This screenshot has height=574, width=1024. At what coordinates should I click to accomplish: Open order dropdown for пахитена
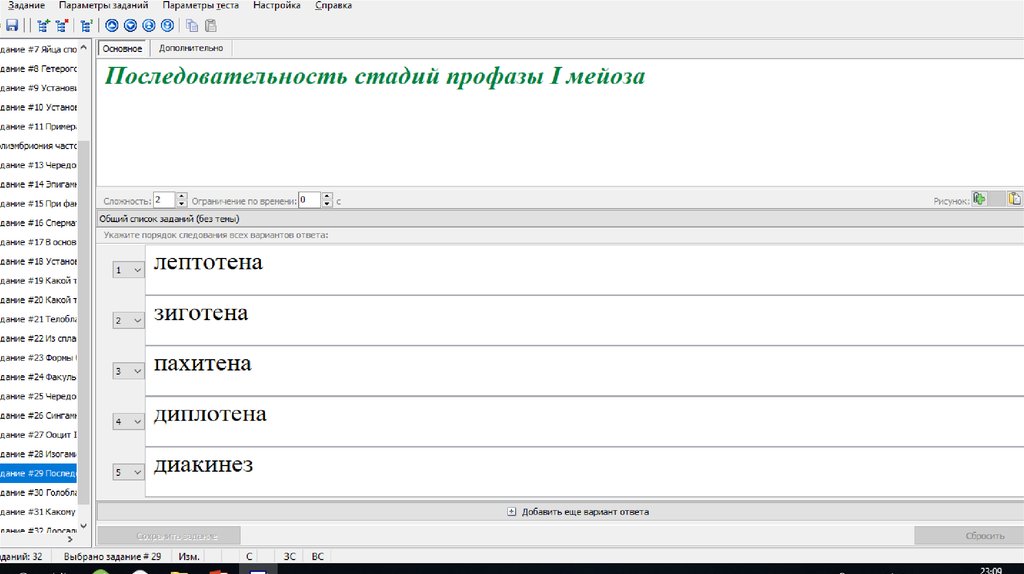click(129, 371)
